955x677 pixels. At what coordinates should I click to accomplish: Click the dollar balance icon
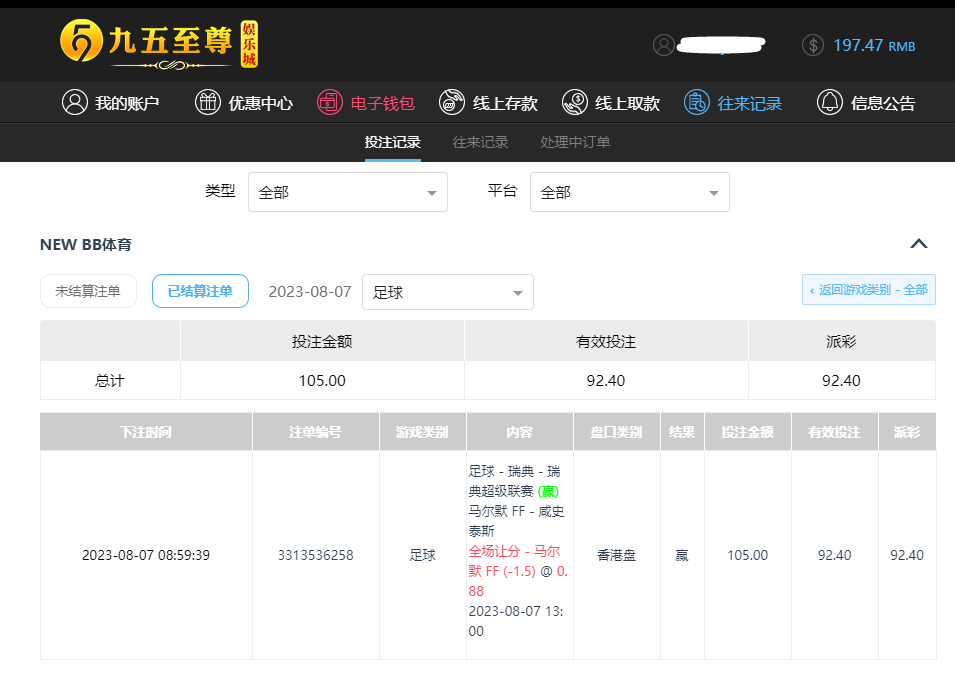point(813,45)
